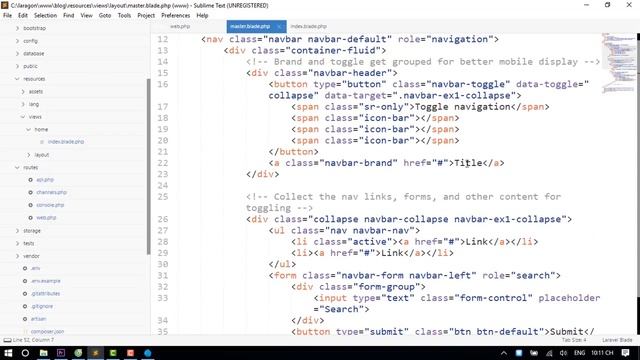This screenshot has height=360, width=640.
Task: Open network status in system tray
Action: click(549, 353)
